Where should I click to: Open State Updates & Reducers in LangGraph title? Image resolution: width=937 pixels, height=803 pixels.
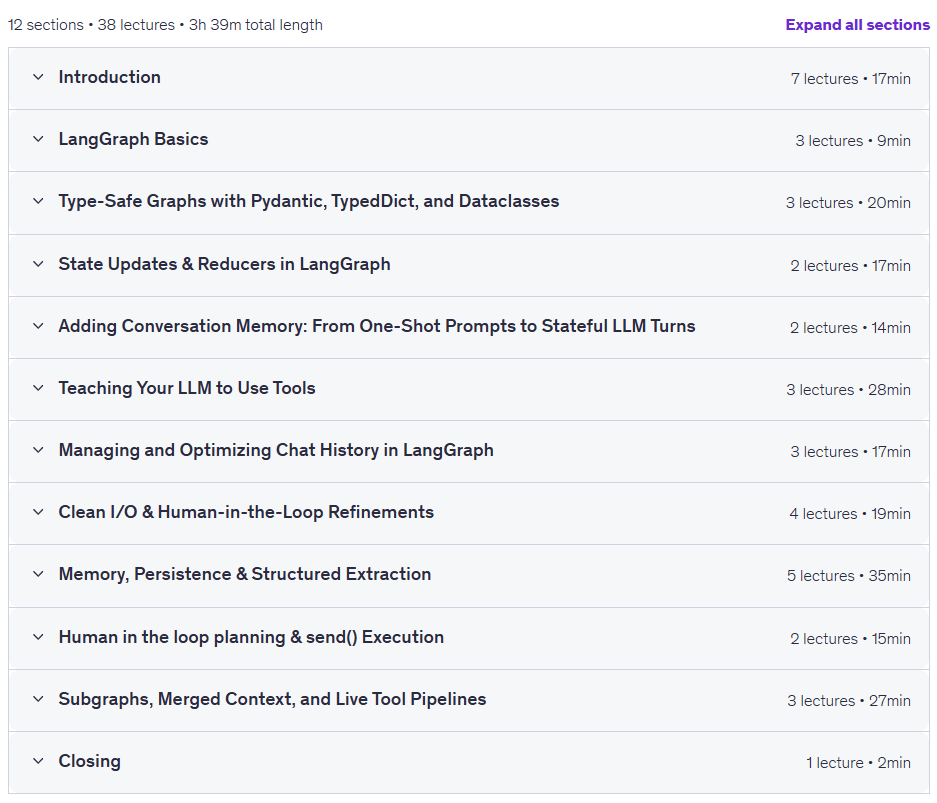224,264
